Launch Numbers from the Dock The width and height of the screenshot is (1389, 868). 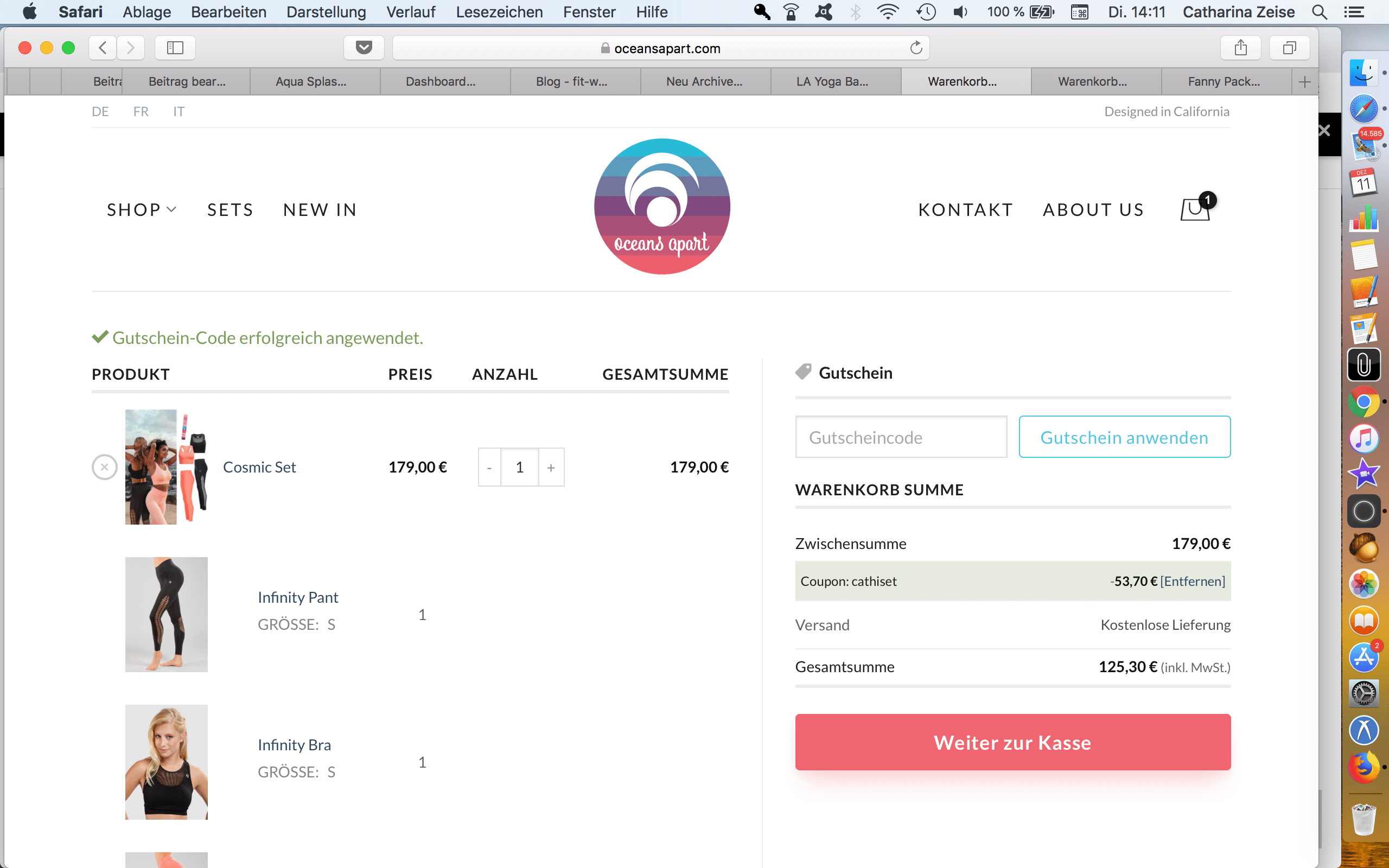1363,218
